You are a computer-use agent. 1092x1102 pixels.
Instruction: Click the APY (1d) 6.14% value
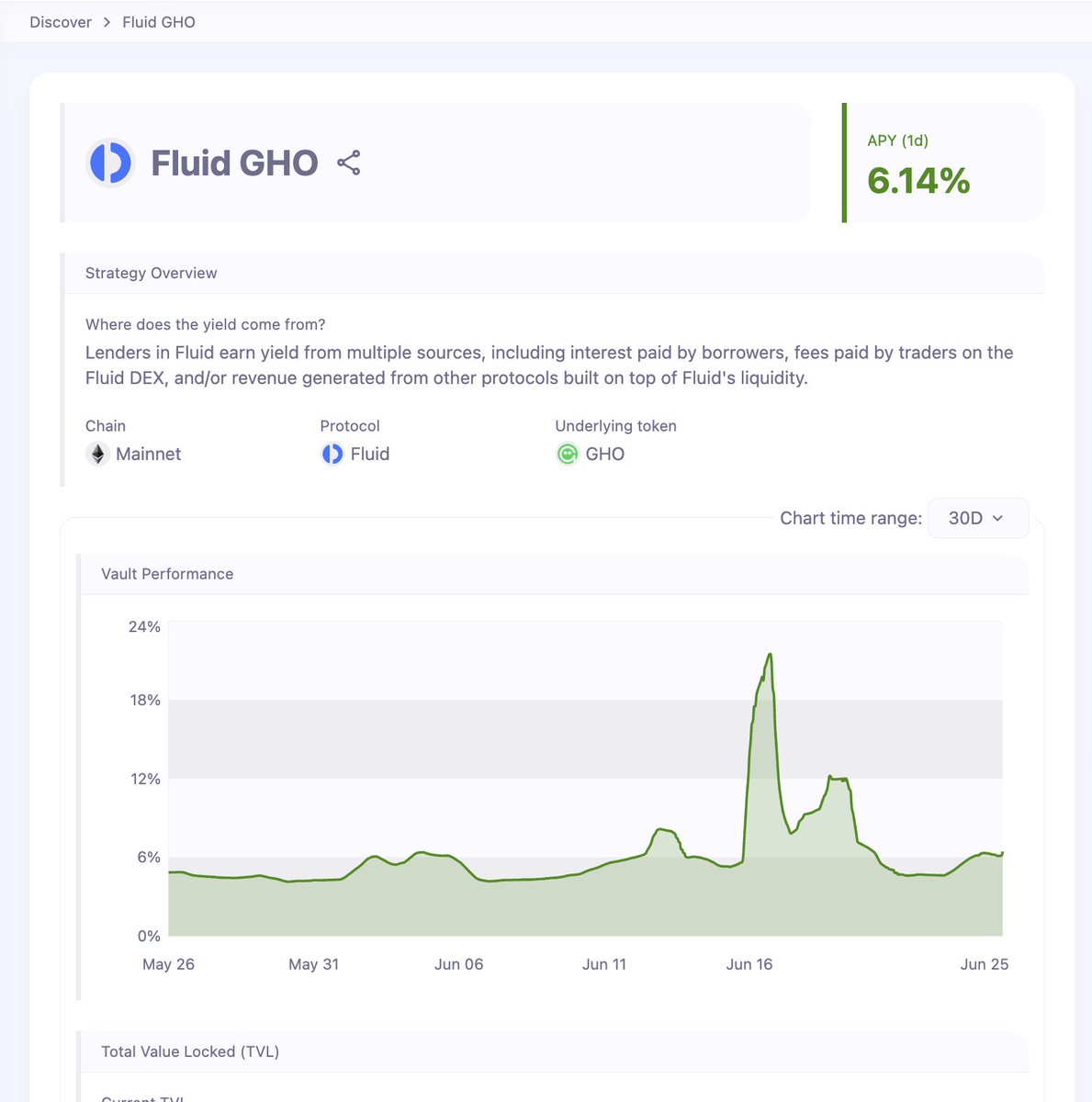pos(918,180)
